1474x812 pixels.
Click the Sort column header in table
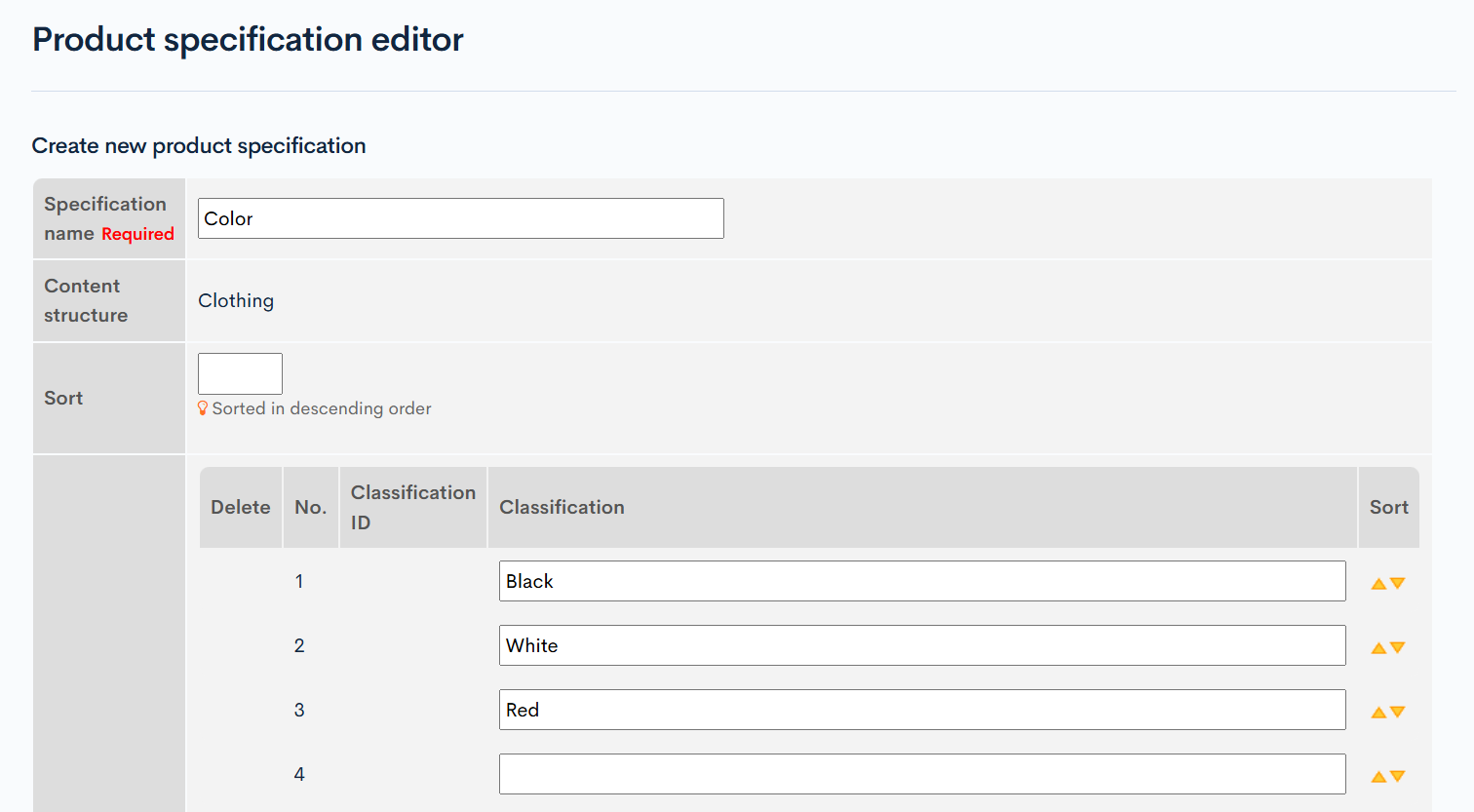1388,507
